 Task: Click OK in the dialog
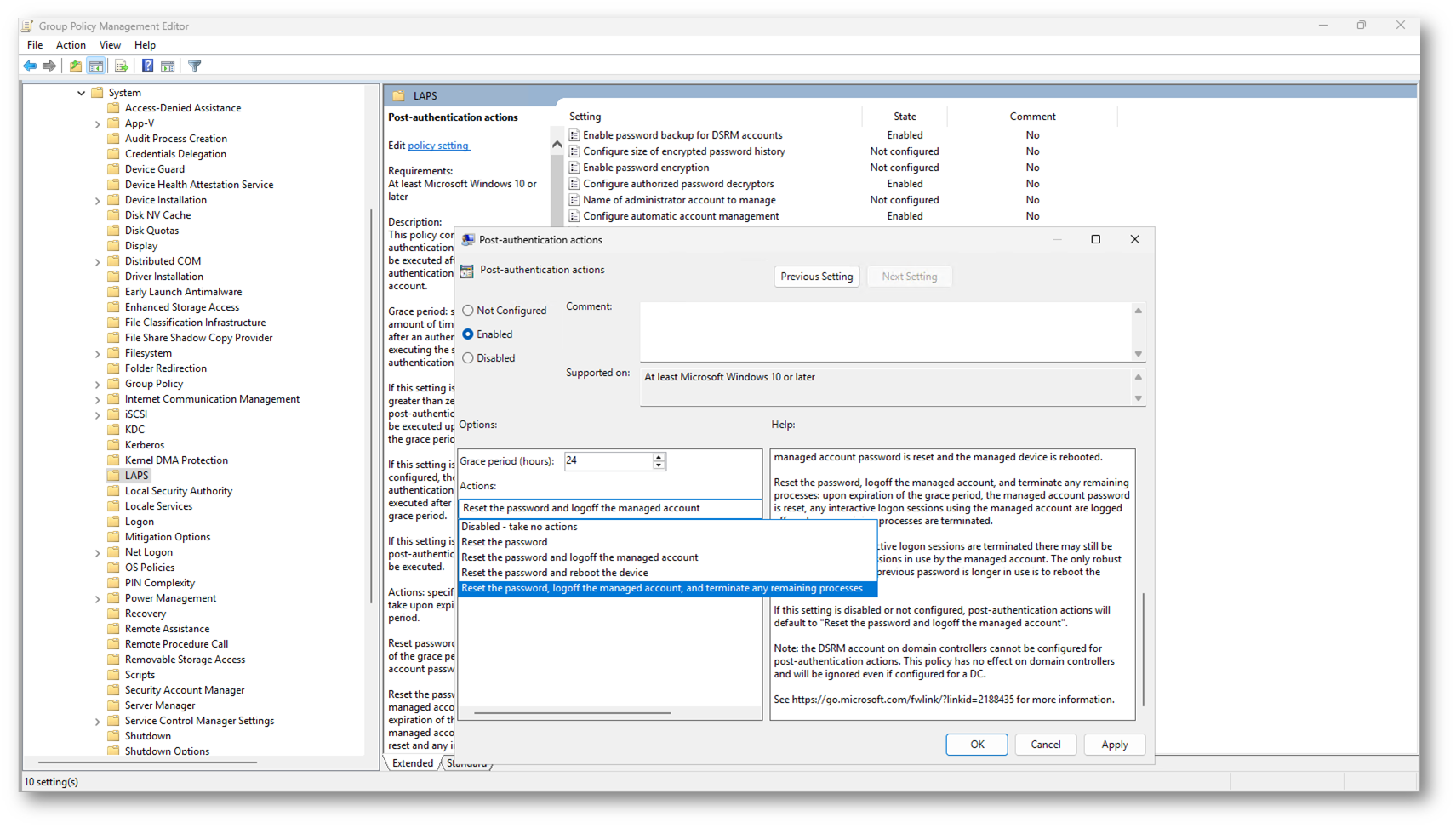click(977, 745)
